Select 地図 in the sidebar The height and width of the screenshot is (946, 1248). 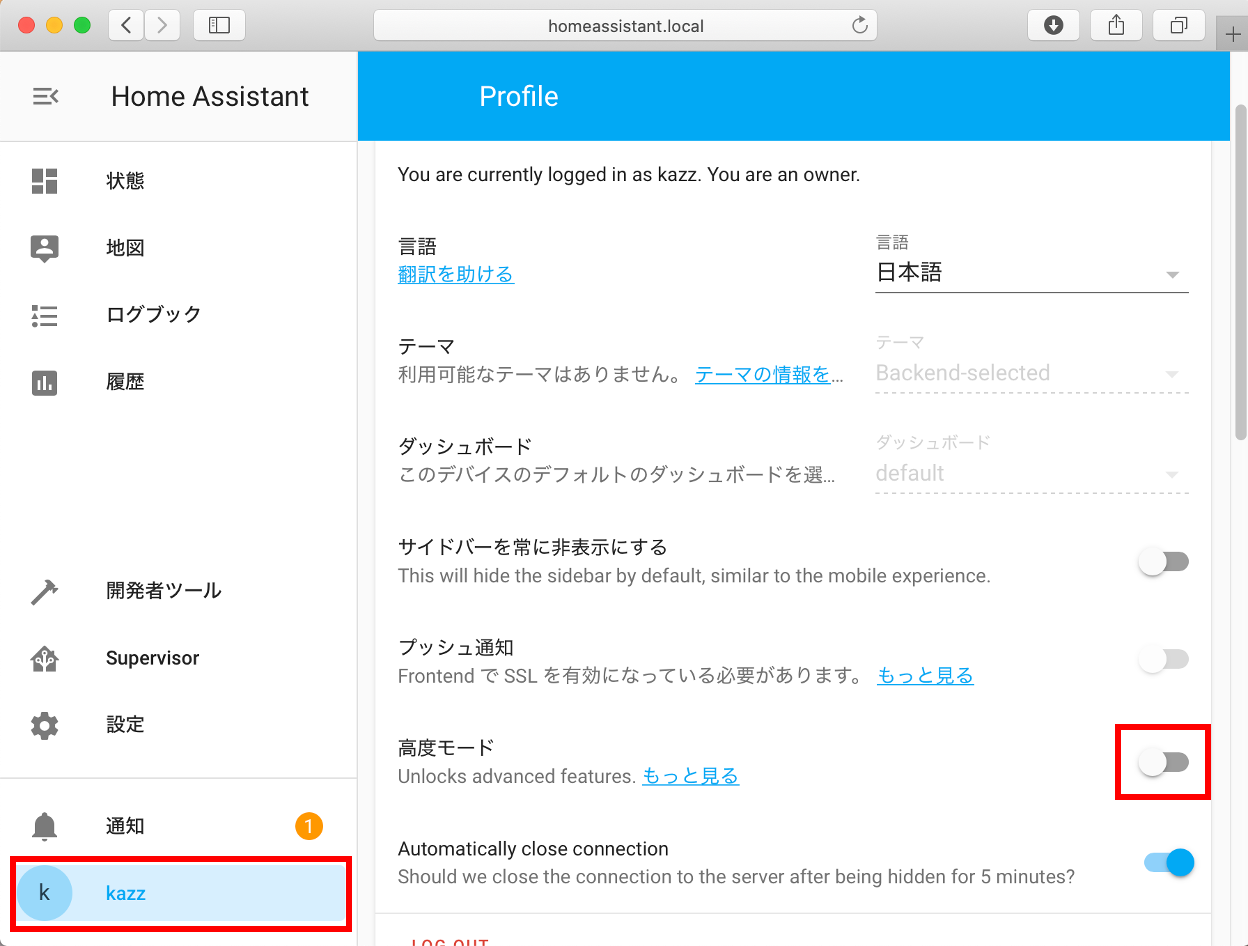coord(179,248)
